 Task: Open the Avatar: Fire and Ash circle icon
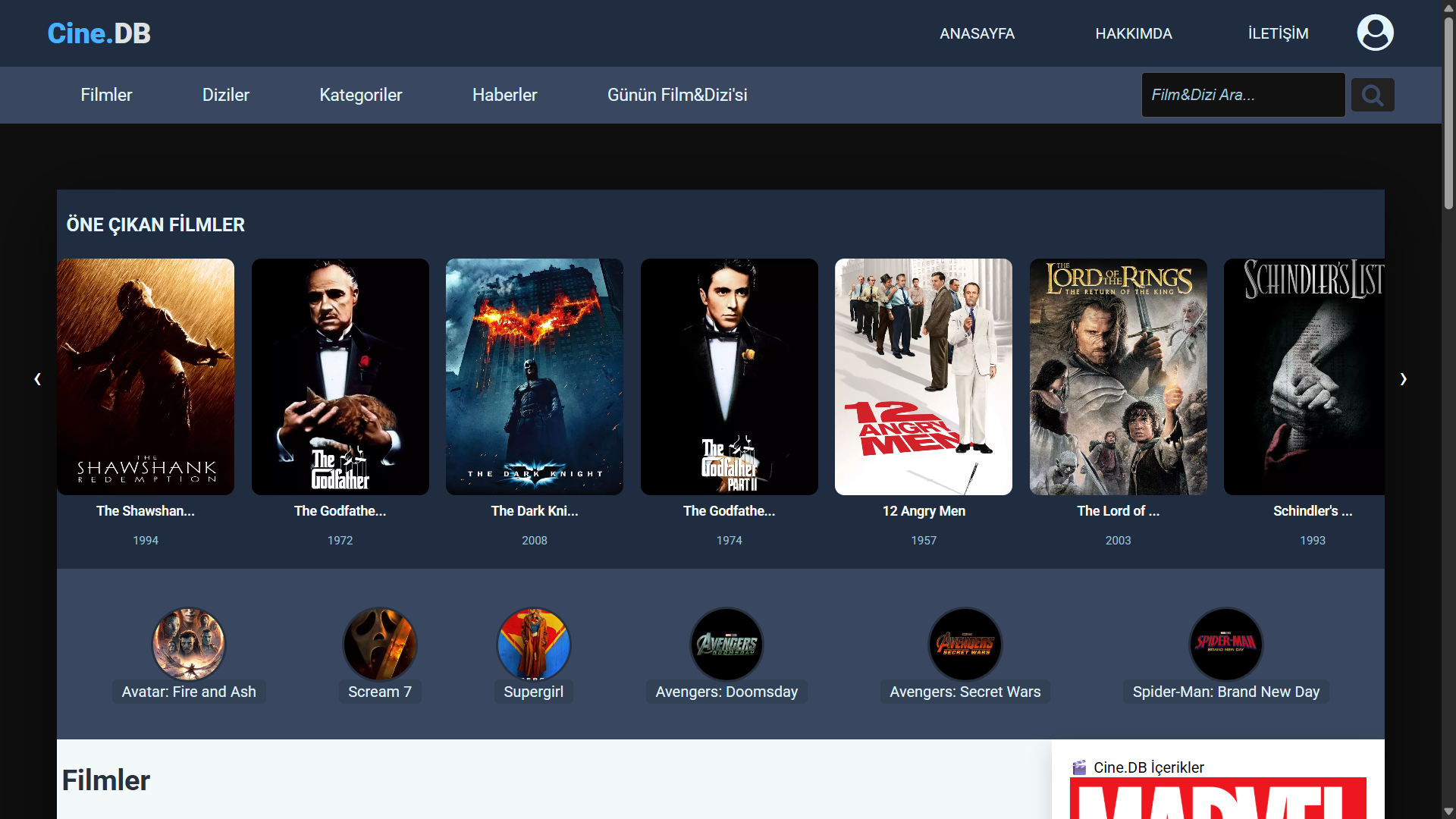click(x=189, y=644)
